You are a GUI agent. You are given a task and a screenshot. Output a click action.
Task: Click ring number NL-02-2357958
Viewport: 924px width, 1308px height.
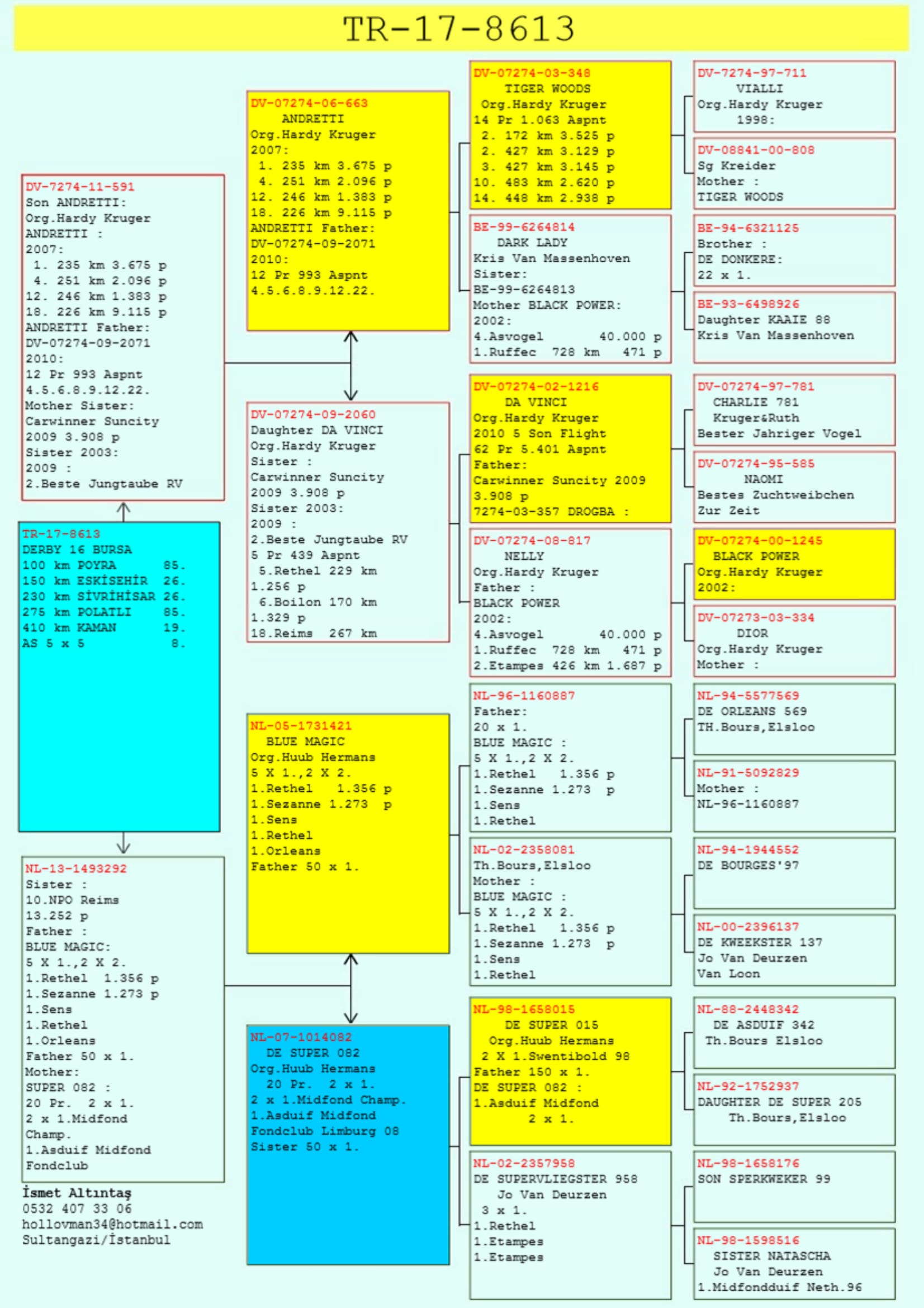click(x=524, y=1163)
